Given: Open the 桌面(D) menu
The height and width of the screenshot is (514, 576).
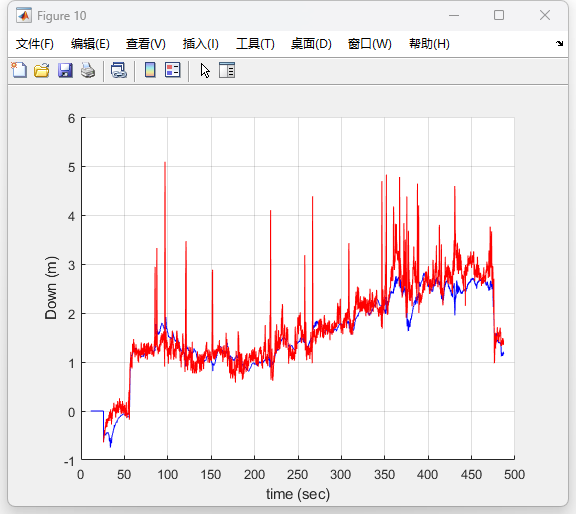Looking at the screenshot, I should [x=311, y=44].
